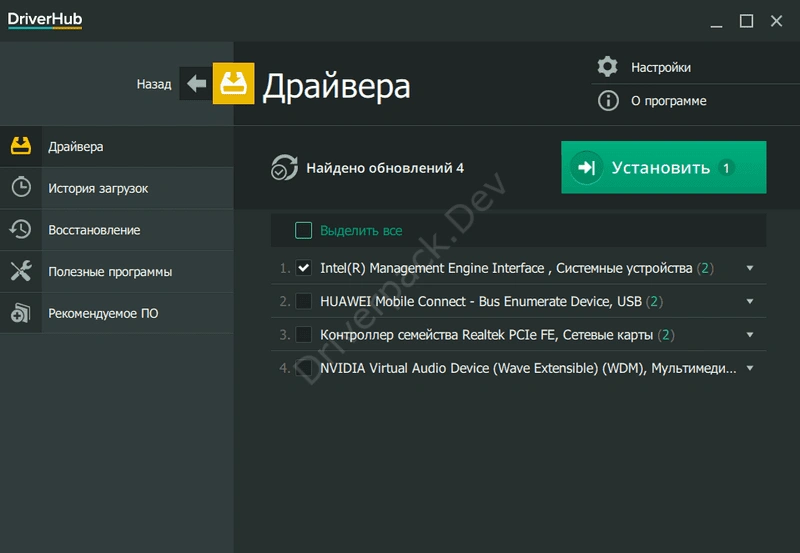Check the NVIDIA Virtual Audio Device box

tap(304, 368)
